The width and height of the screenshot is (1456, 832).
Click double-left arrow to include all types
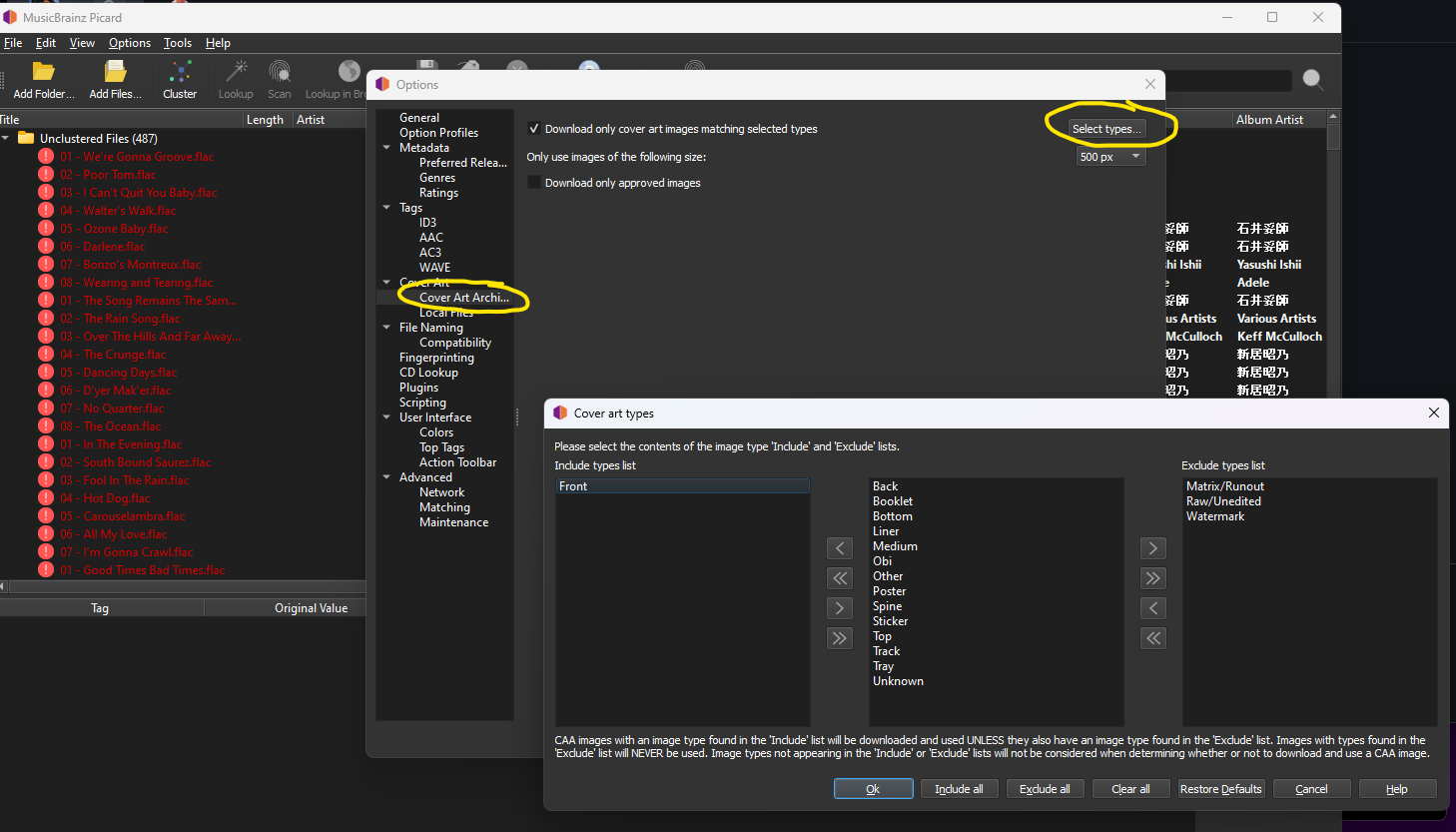click(840, 578)
